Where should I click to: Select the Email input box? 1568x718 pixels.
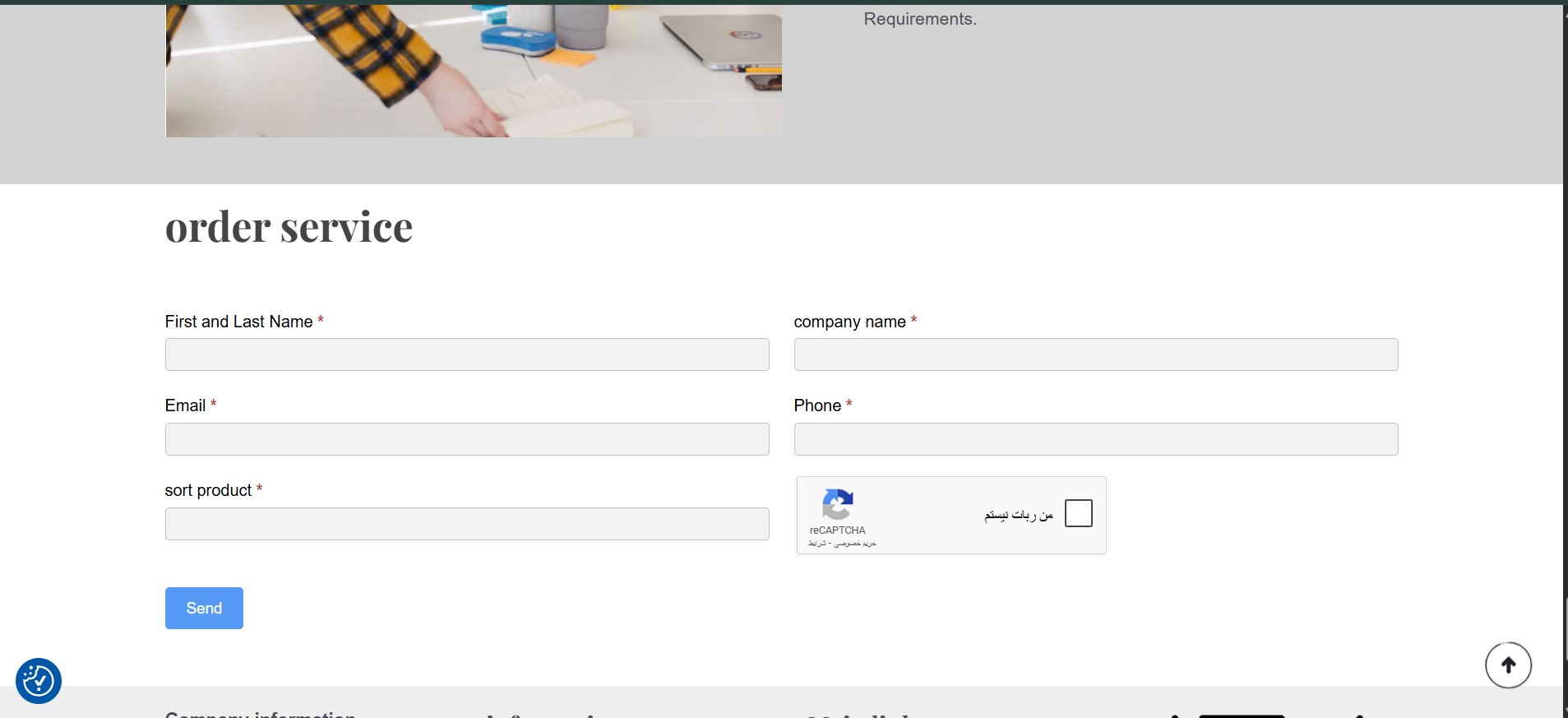tap(467, 439)
